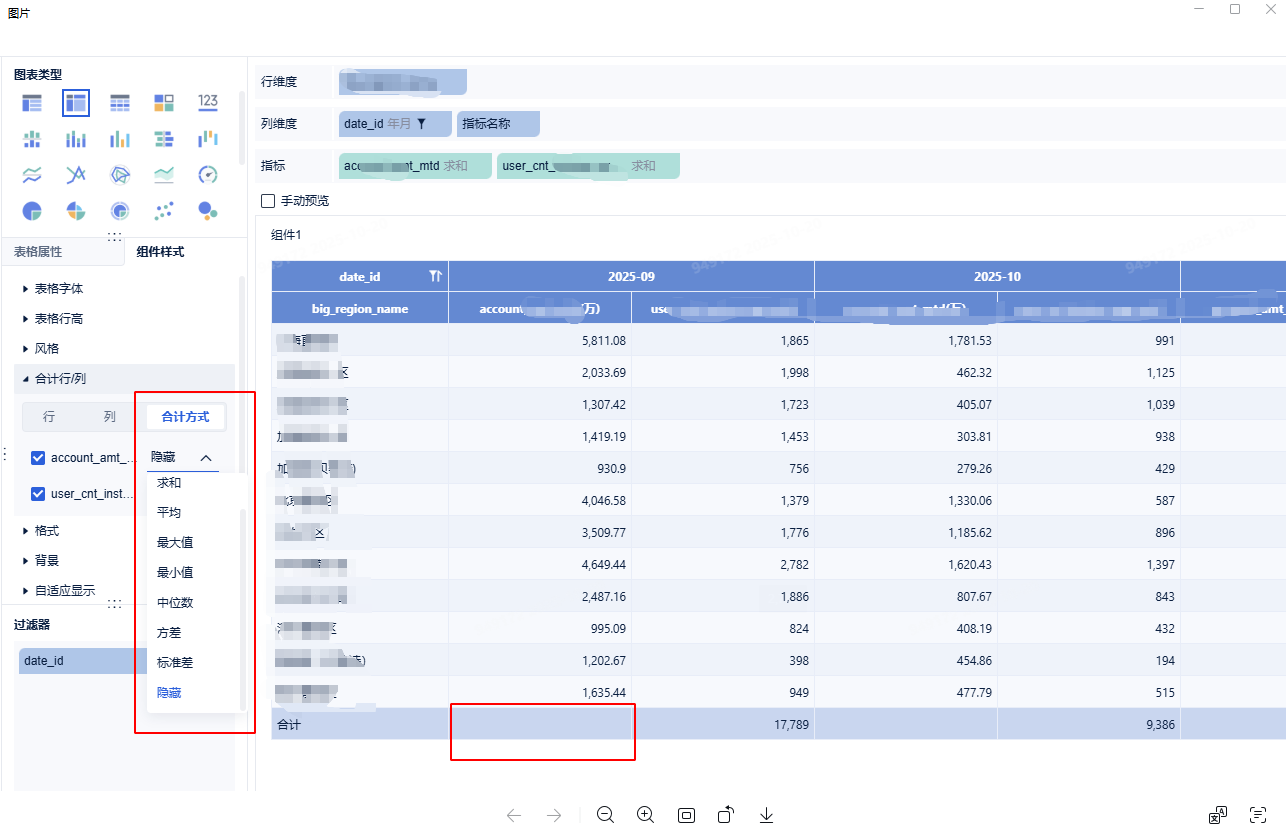Expand the 自适应显示 section

59,590
